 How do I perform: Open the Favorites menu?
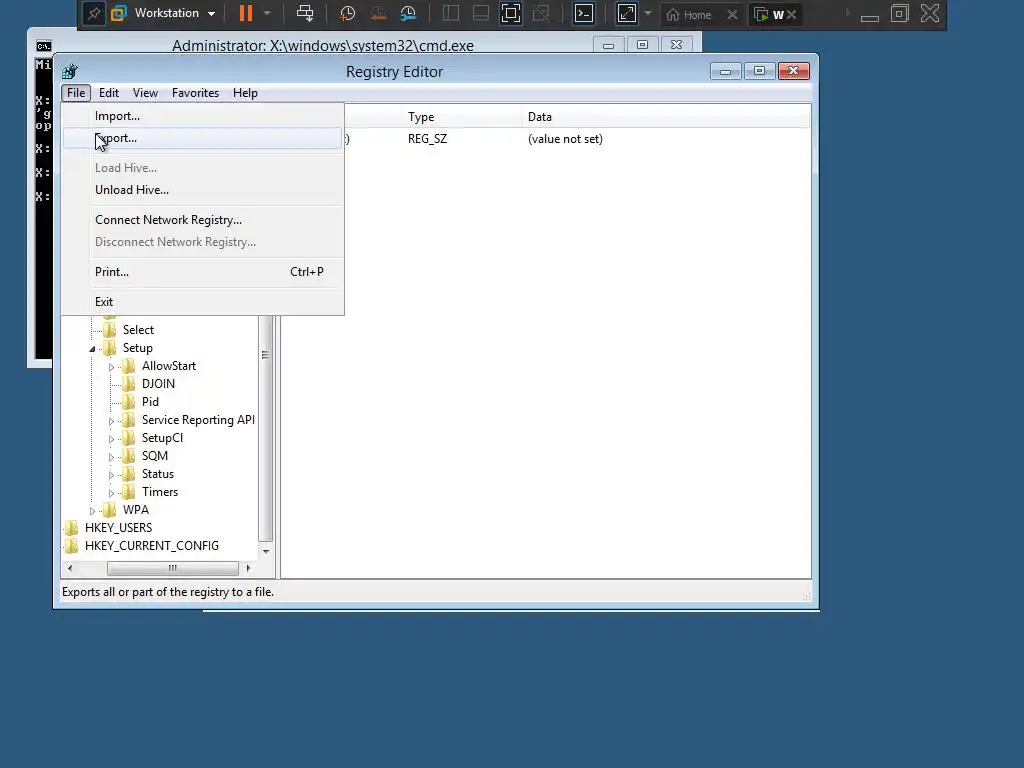pyautogui.click(x=195, y=93)
